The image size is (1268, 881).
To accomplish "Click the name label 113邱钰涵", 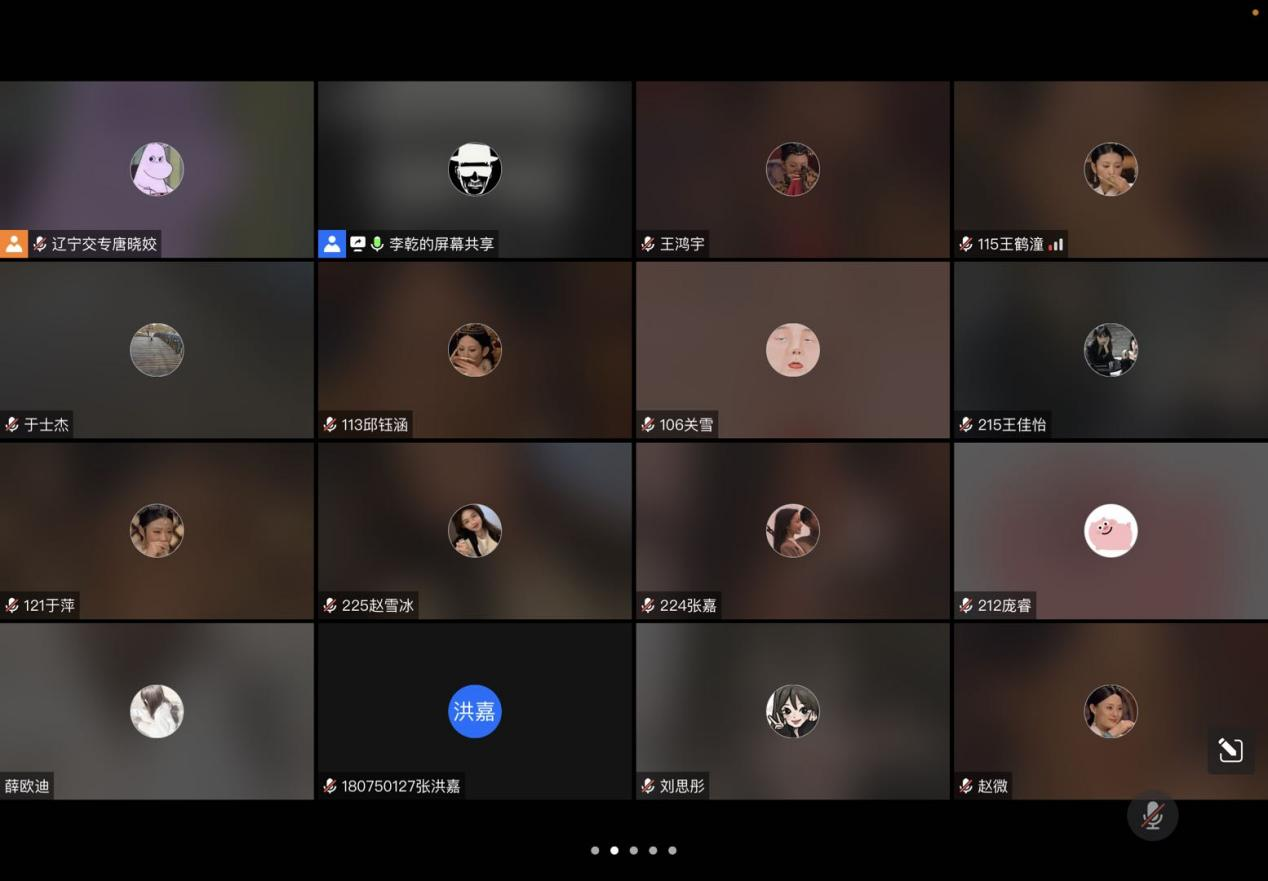I will (375, 425).
